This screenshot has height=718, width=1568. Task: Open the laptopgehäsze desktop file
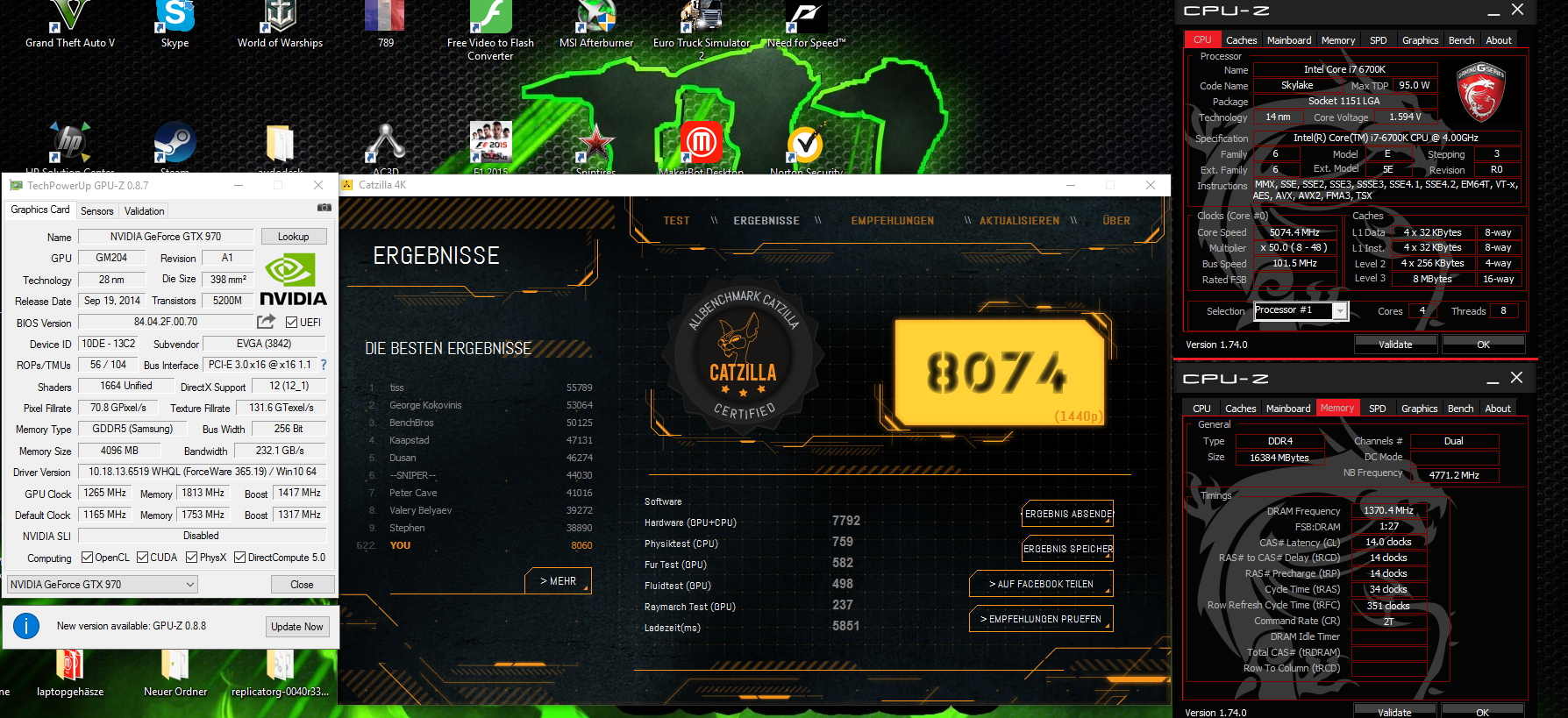click(x=69, y=675)
